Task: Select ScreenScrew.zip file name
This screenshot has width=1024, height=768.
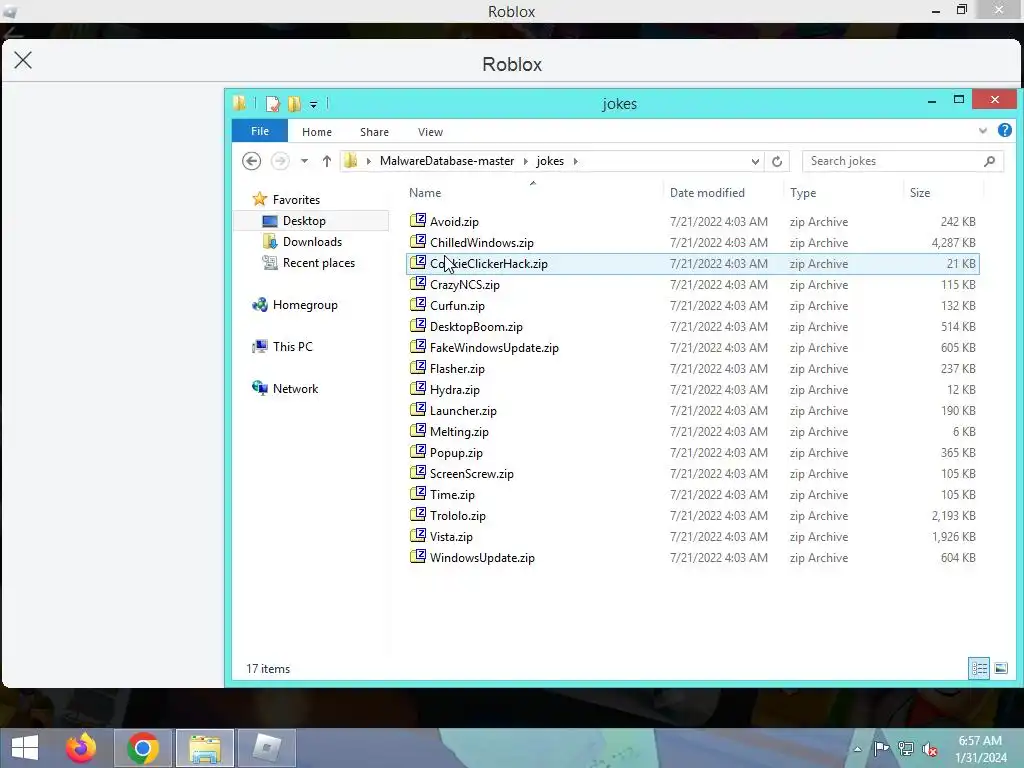Action: click(472, 473)
